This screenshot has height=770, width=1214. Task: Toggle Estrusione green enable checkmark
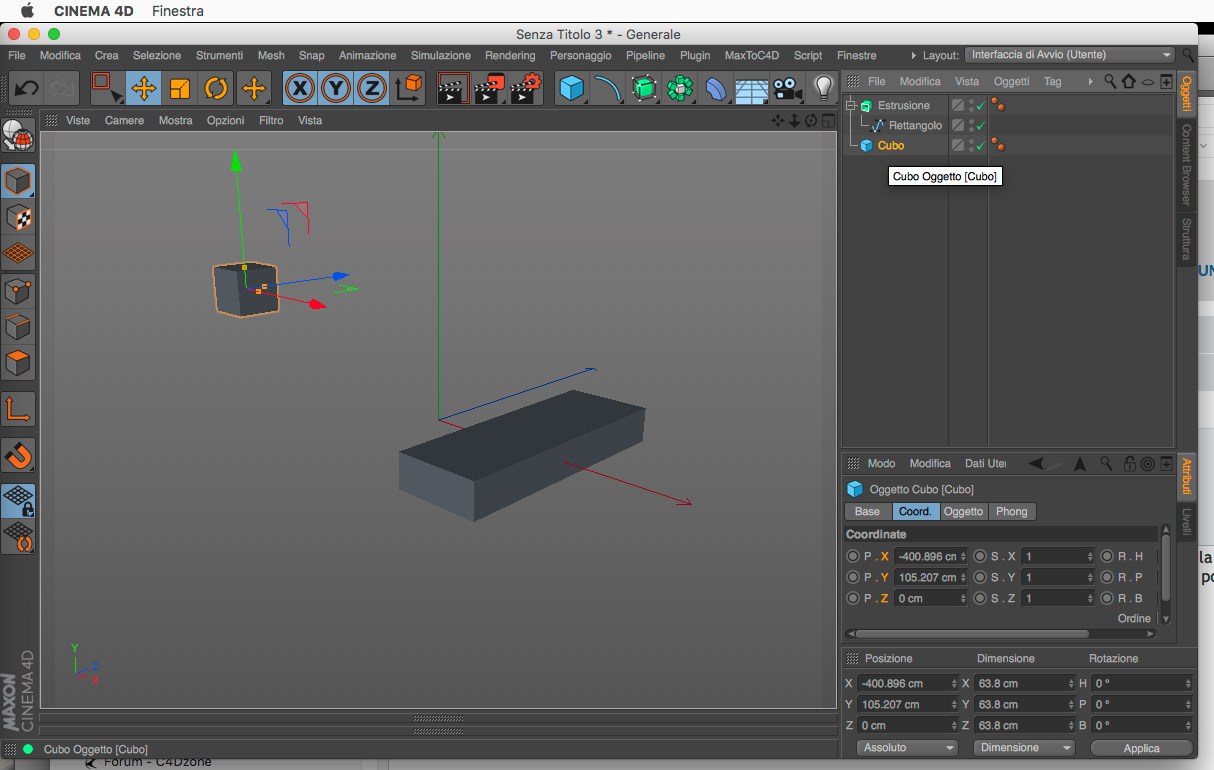tap(981, 106)
